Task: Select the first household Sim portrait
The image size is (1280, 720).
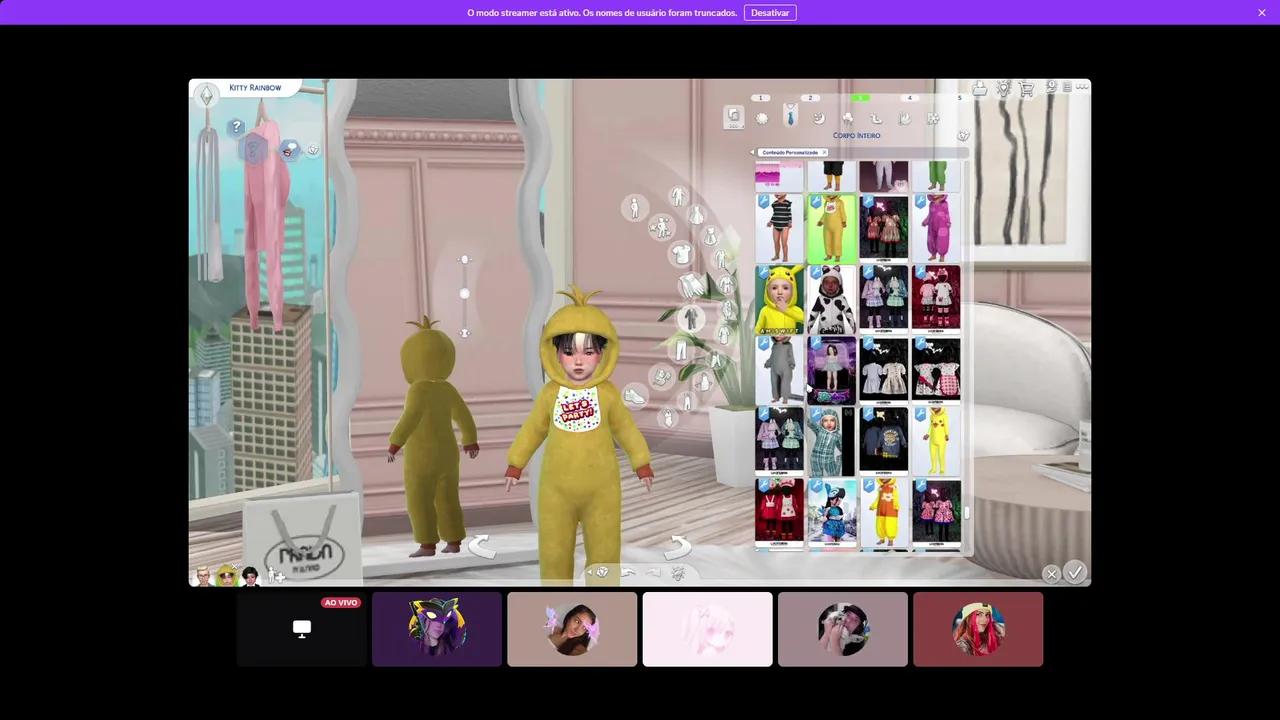Action: (x=203, y=576)
